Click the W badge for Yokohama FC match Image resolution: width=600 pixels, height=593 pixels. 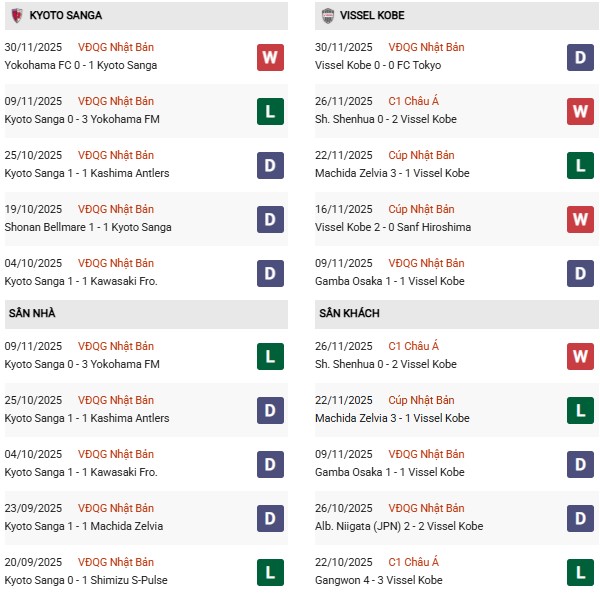270,57
